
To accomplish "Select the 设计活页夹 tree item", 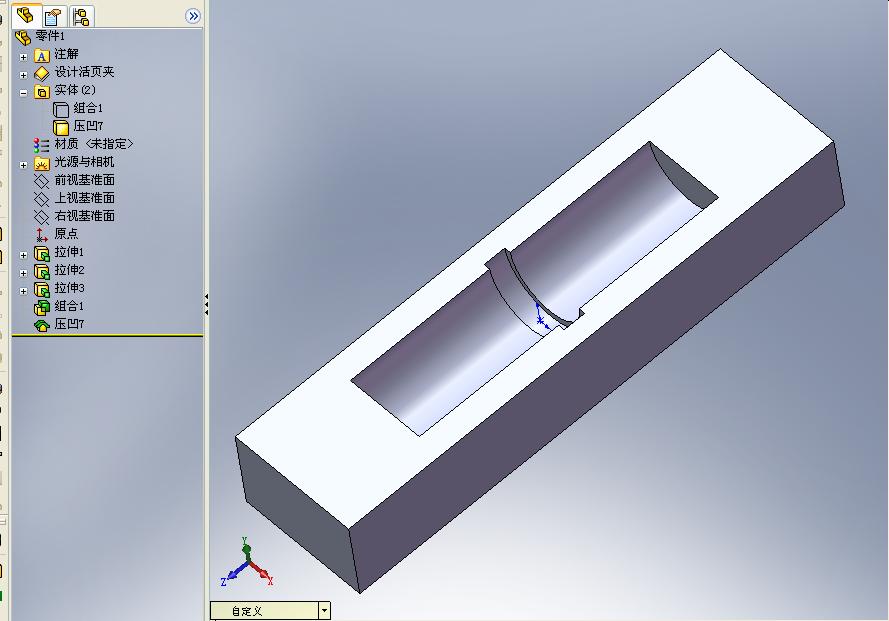I will [x=84, y=72].
